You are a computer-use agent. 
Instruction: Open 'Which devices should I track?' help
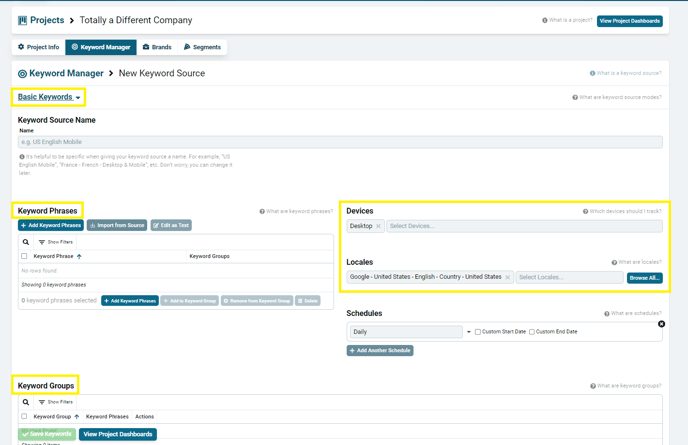tap(622, 211)
